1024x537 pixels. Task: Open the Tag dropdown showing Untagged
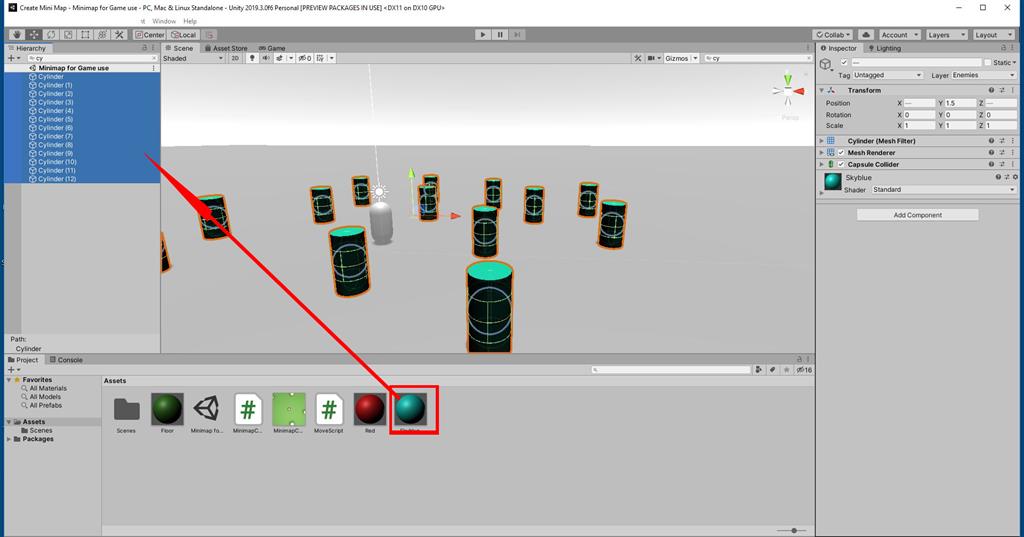click(888, 75)
